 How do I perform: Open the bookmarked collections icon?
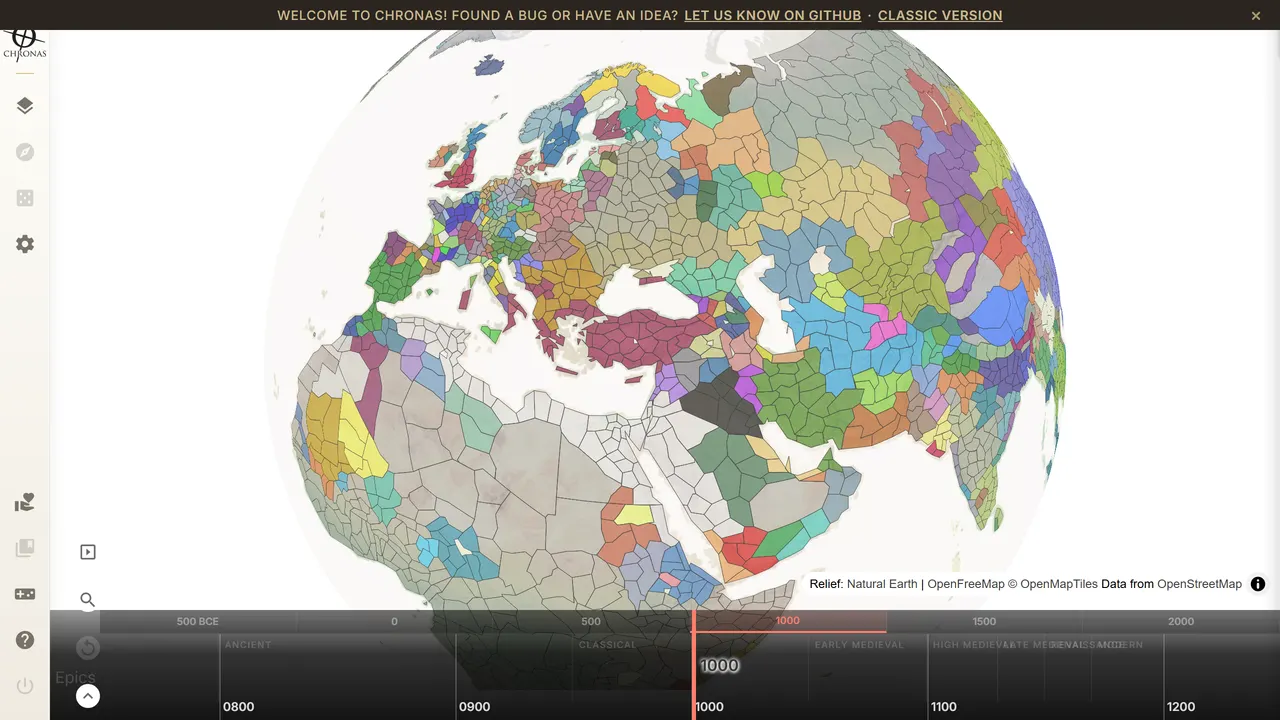pyautogui.click(x=25, y=548)
